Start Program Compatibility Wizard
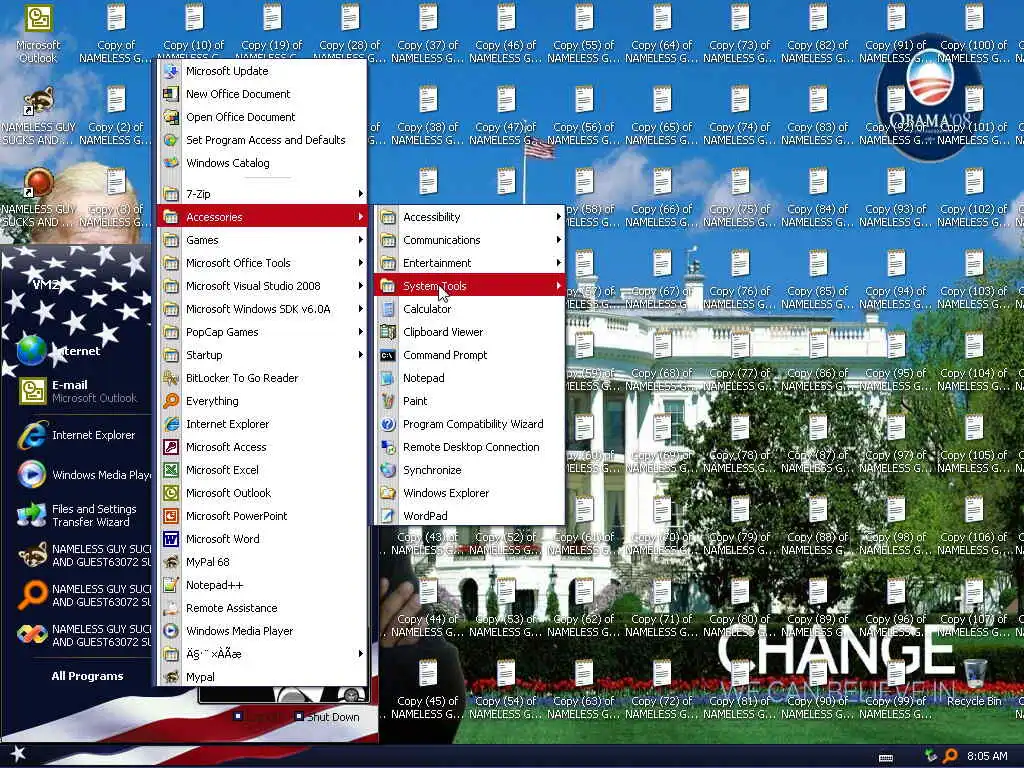1024x768 pixels. [469, 424]
